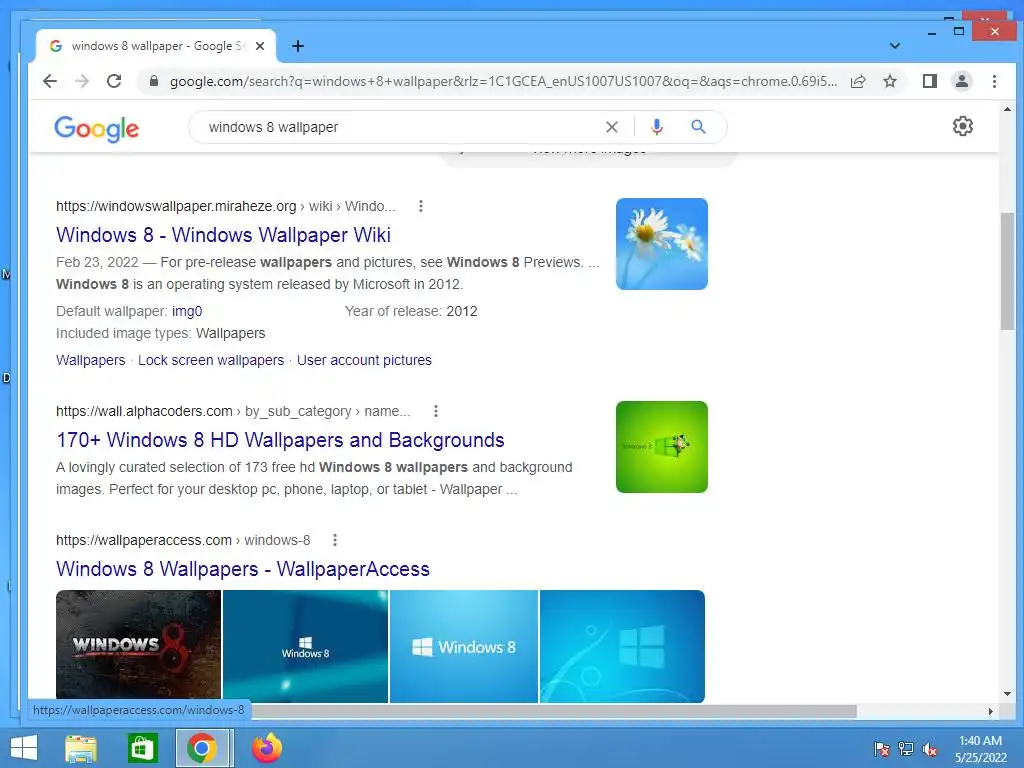Open the dark teal Windows 8 image
Viewport: 1024px width, 768px height.
point(305,647)
